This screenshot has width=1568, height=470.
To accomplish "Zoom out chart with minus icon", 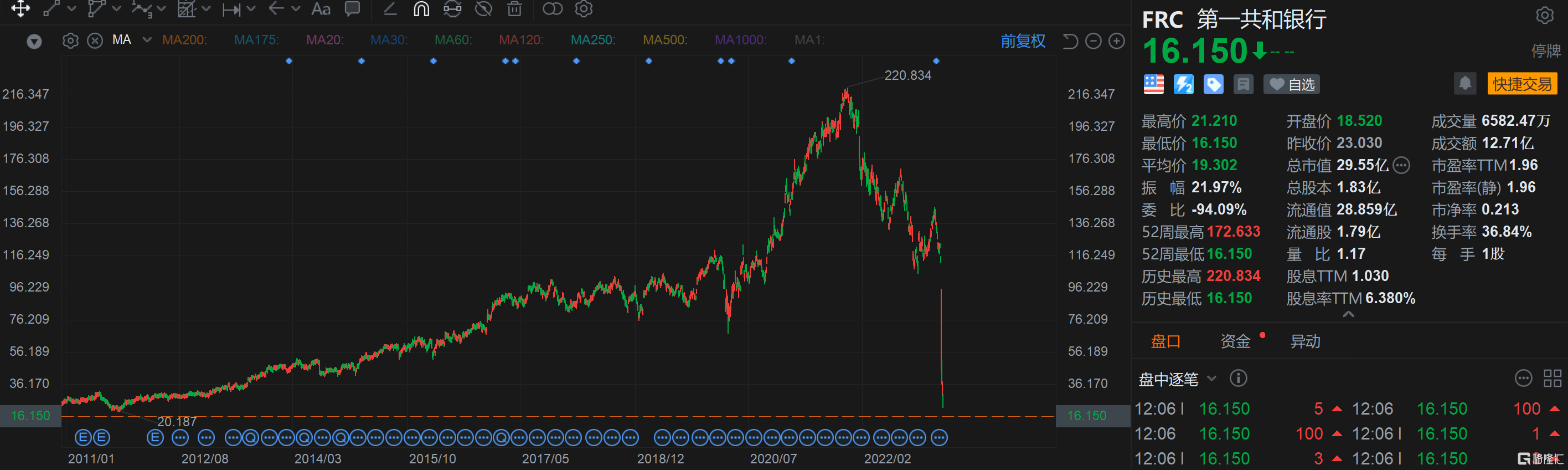I will point(1093,41).
